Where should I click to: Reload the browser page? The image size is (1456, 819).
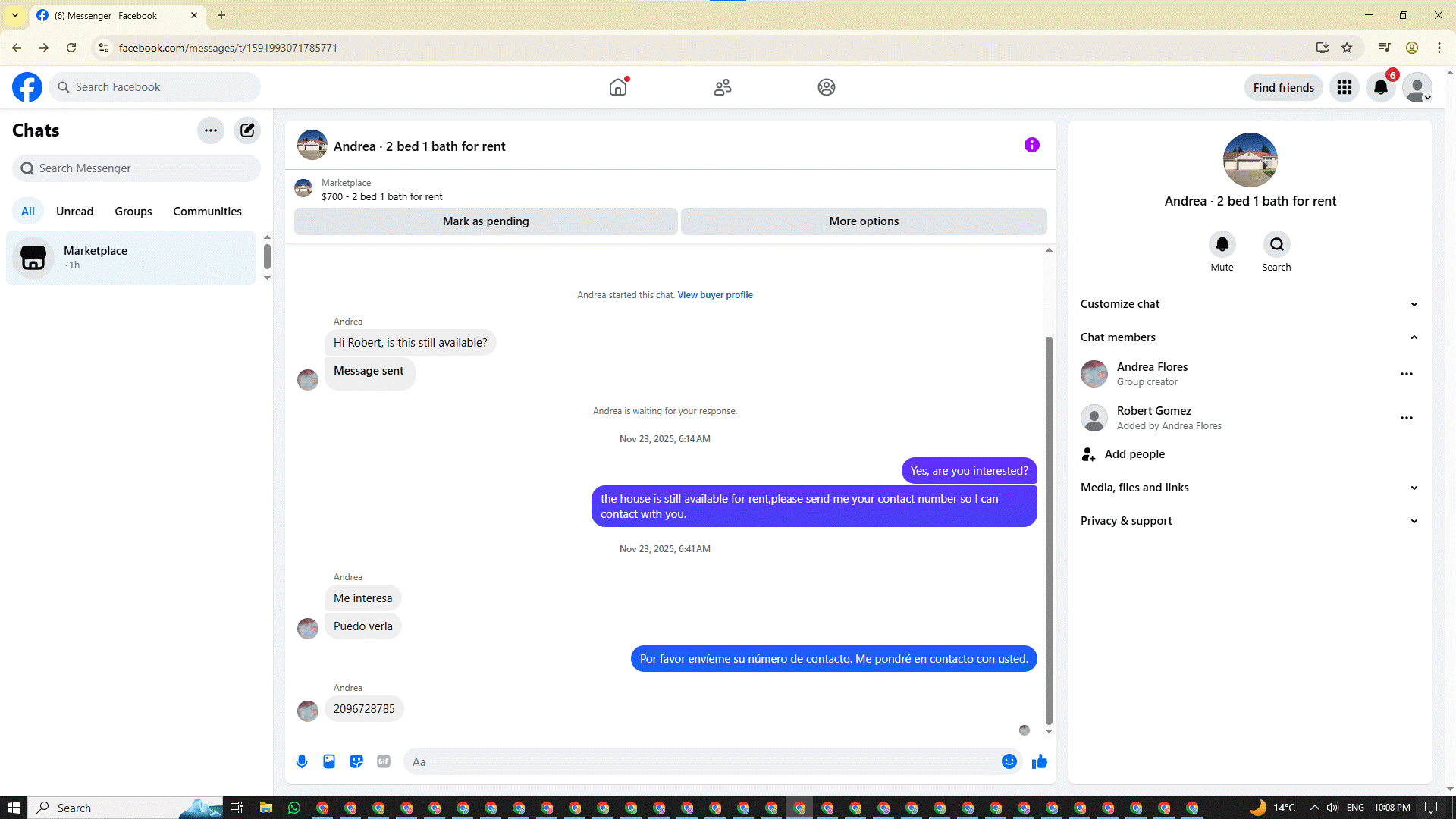point(71,48)
